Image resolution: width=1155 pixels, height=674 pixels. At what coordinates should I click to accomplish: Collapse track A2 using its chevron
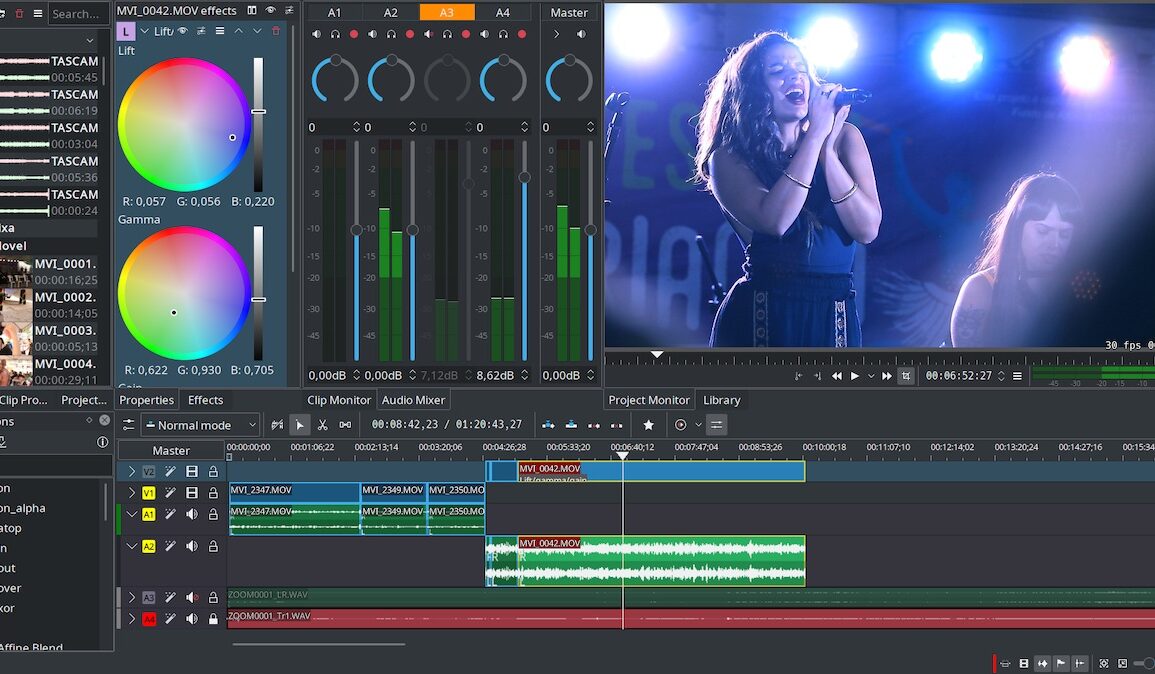click(132, 547)
